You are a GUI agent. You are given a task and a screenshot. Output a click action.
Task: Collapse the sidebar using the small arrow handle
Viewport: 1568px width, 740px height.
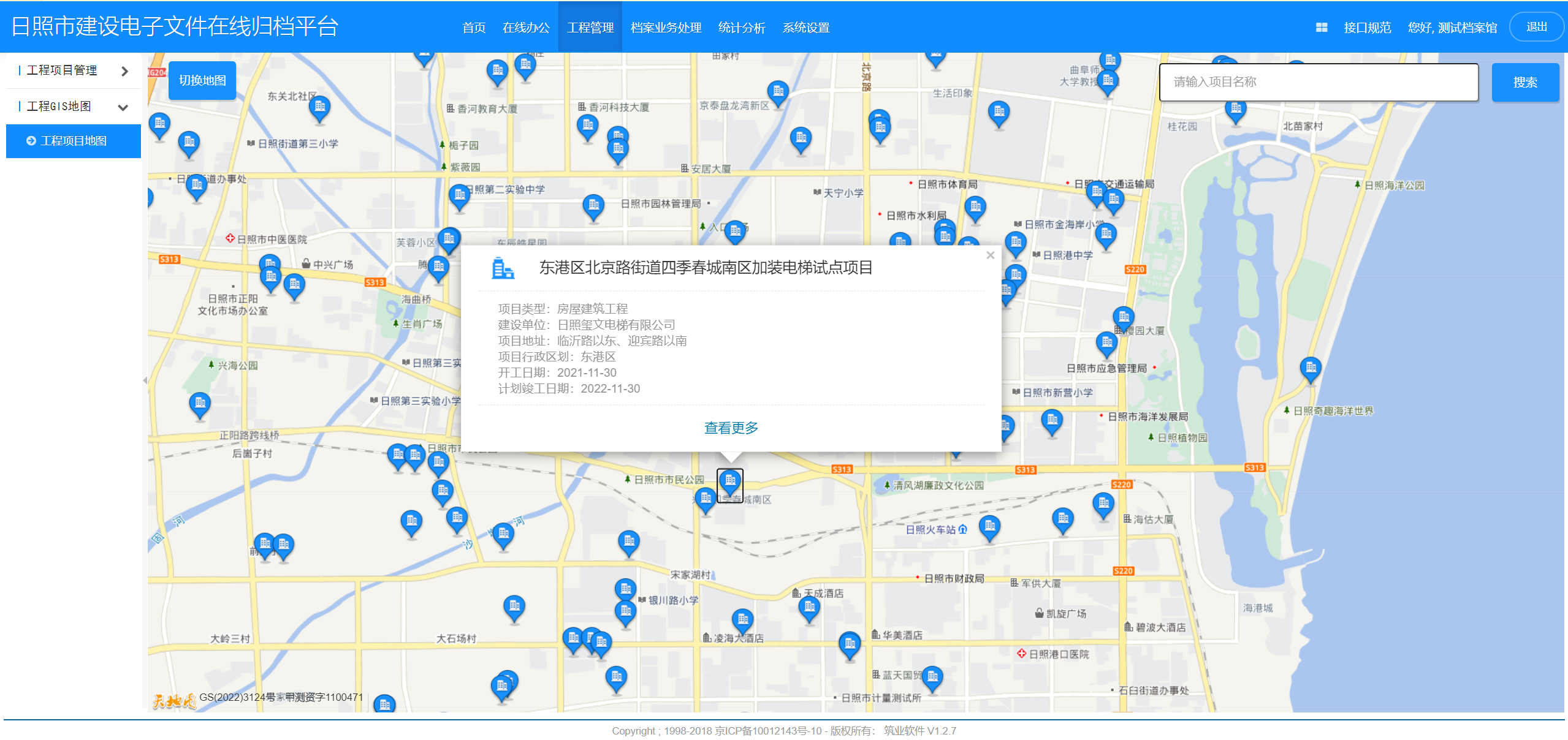click(x=145, y=380)
